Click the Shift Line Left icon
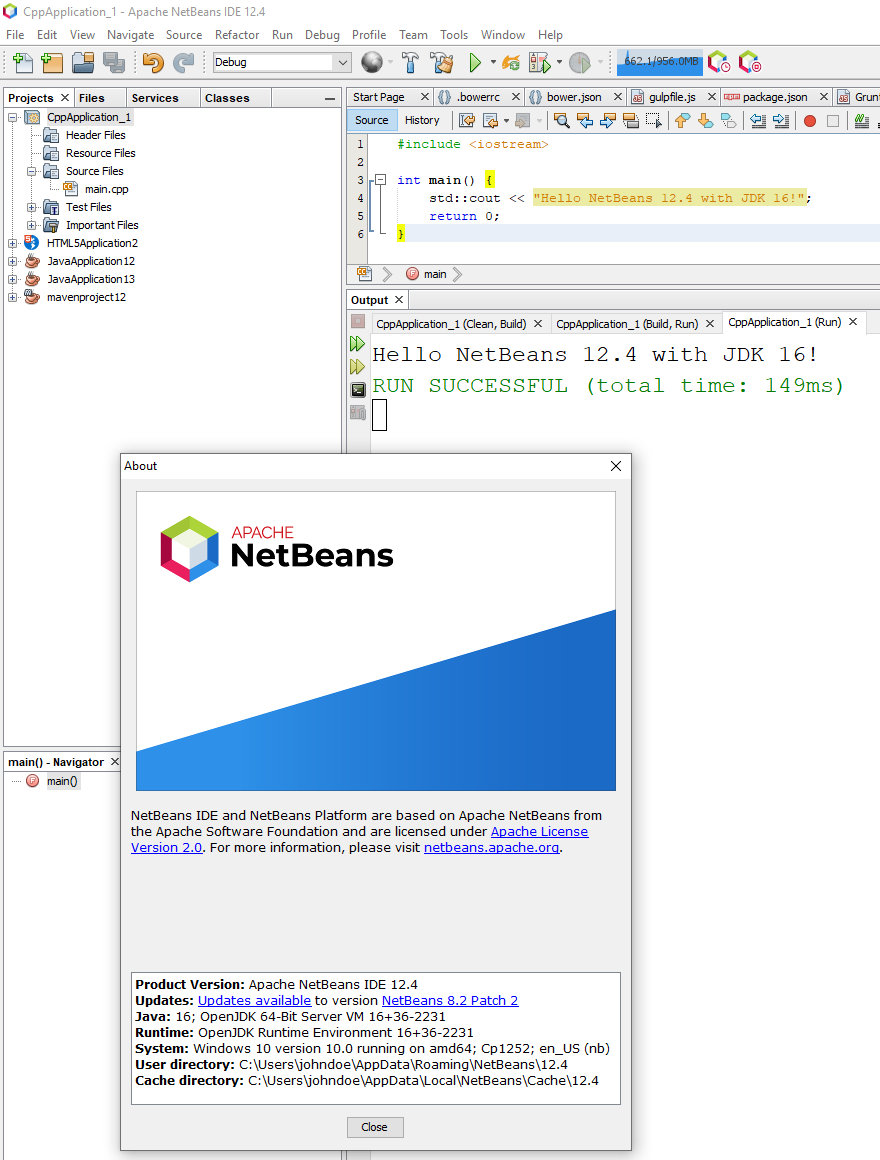 coord(758,121)
